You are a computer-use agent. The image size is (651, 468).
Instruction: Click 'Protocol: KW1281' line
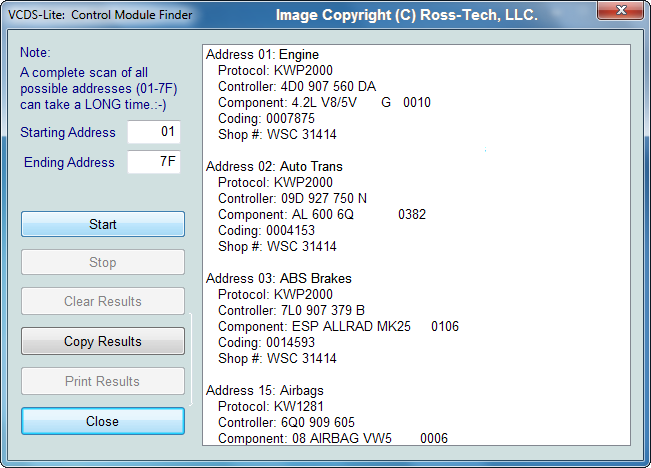pos(271,406)
